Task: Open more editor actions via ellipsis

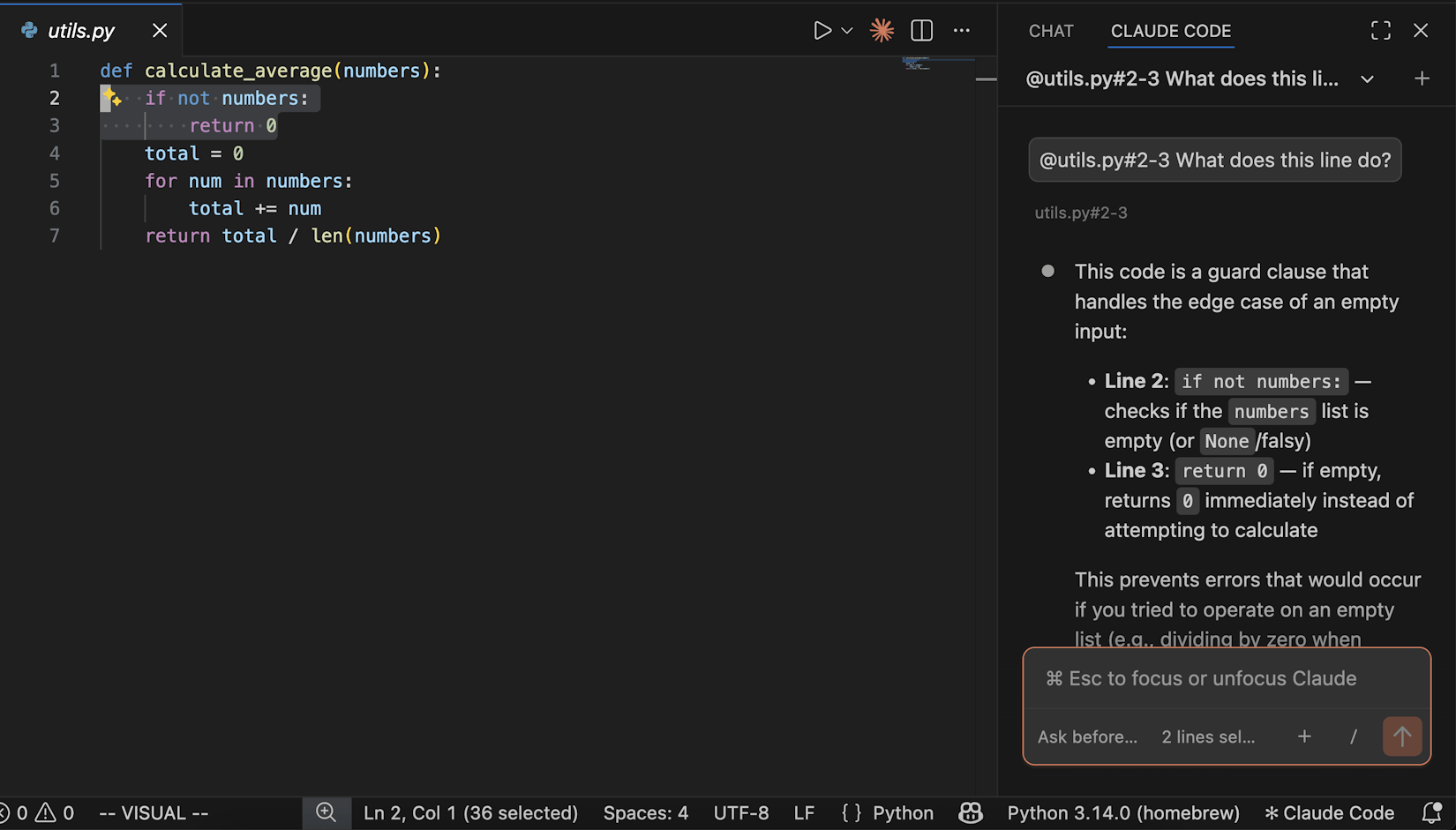Action: (x=962, y=30)
